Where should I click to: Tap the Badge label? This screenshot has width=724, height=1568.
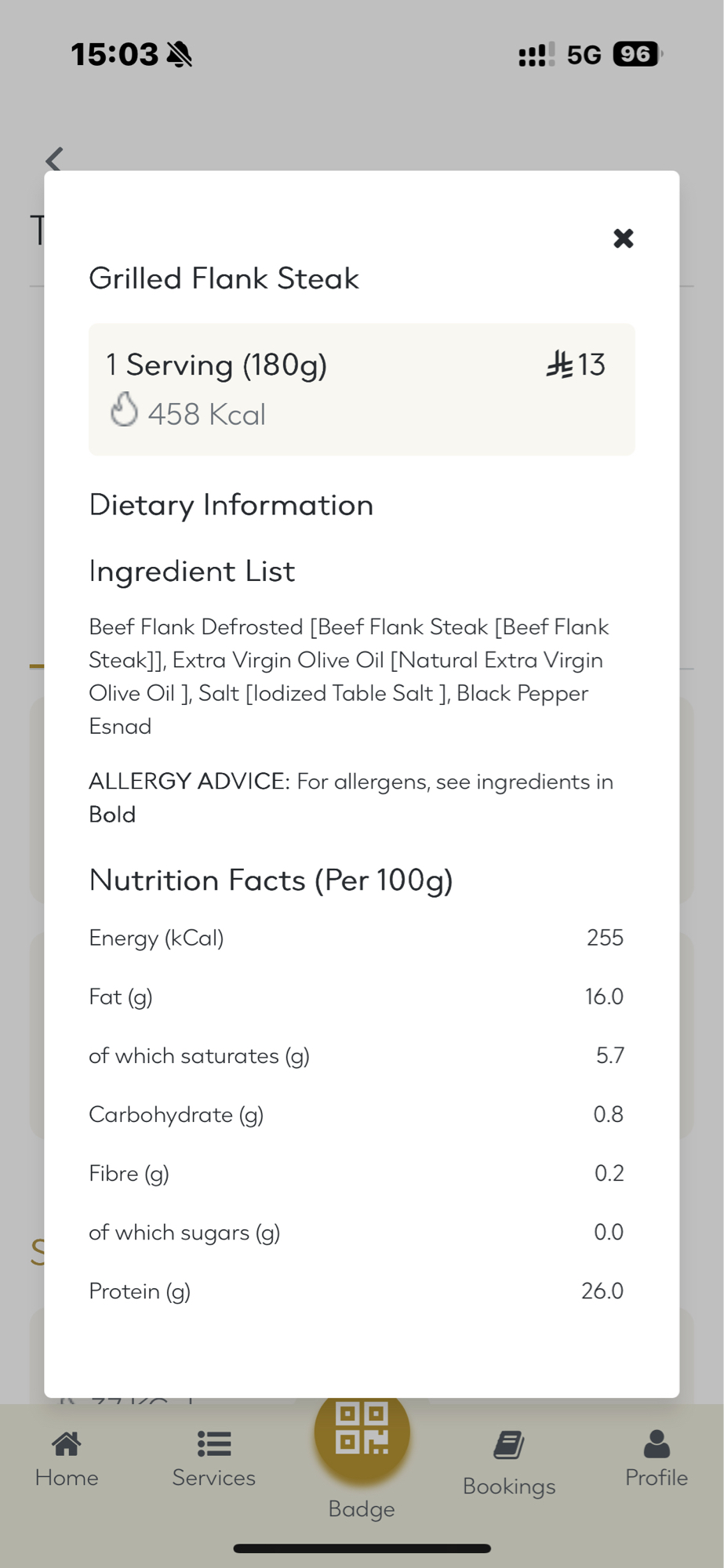click(362, 1508)
